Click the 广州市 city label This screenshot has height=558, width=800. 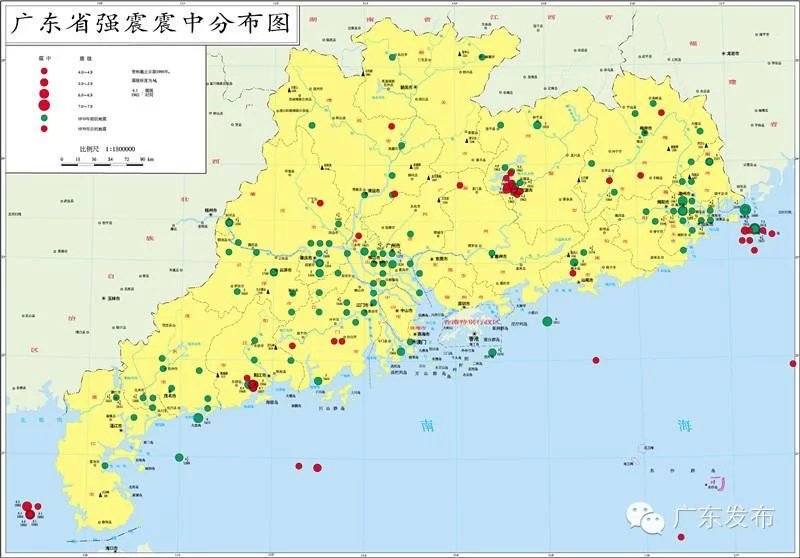pyautogui.click(x=393, y=246)
